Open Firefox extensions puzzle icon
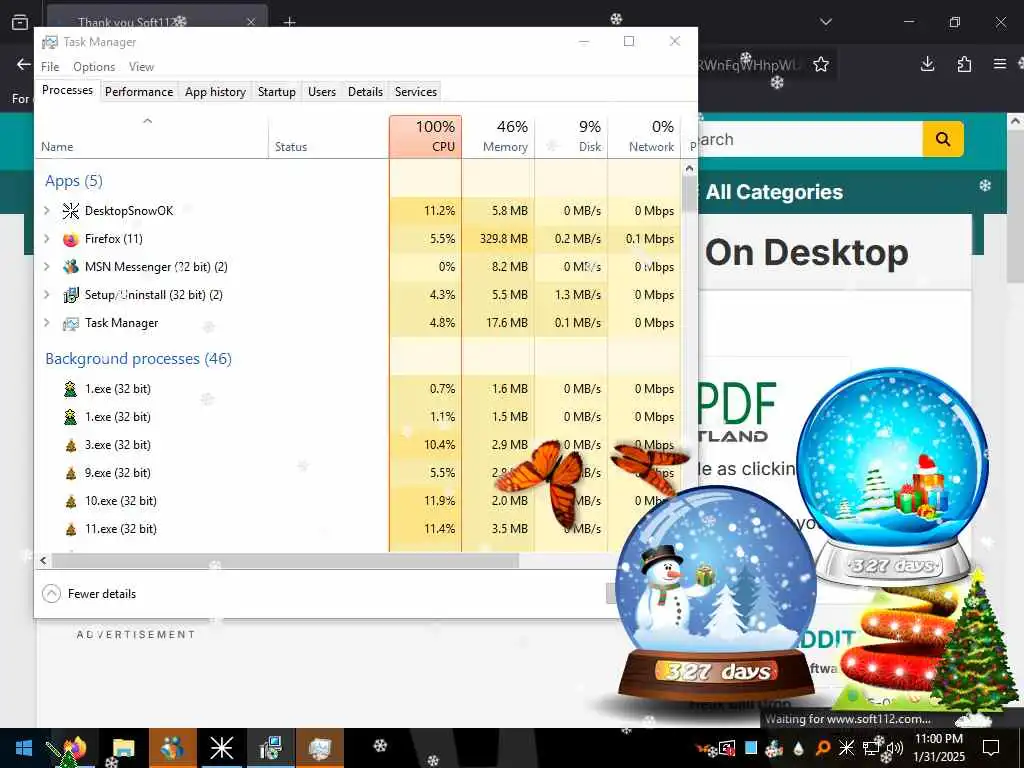Screen dimensions: 1024x768 point(964,64)
